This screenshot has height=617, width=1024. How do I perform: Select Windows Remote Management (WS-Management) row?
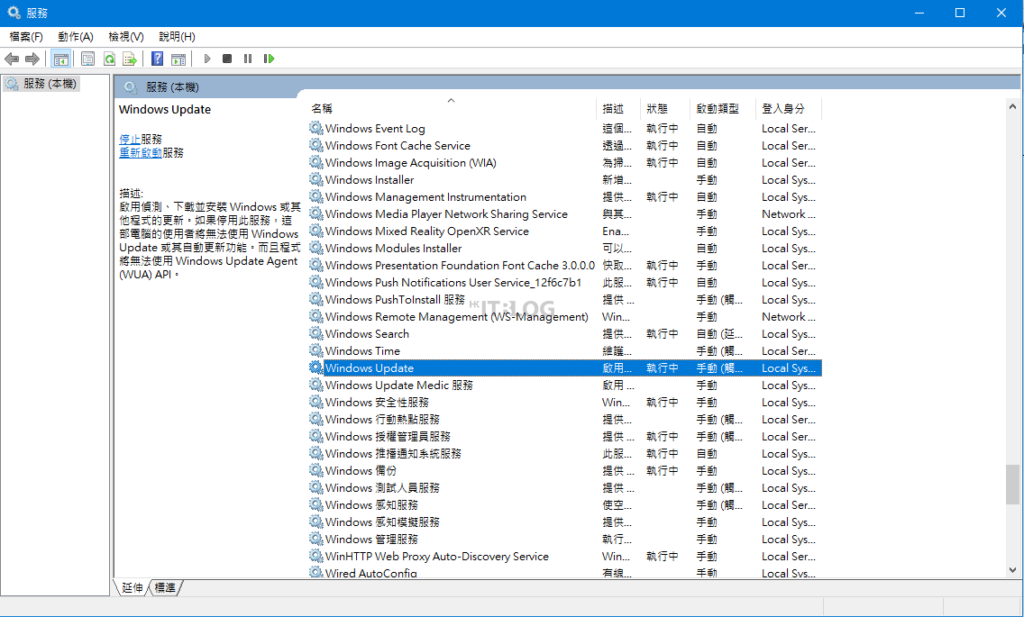565,317
